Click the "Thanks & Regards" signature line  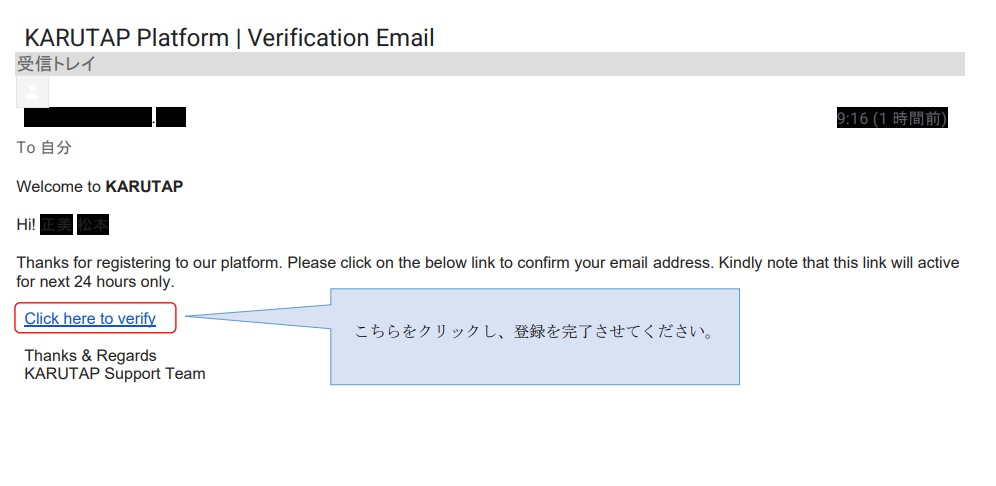tap(90, 355)
